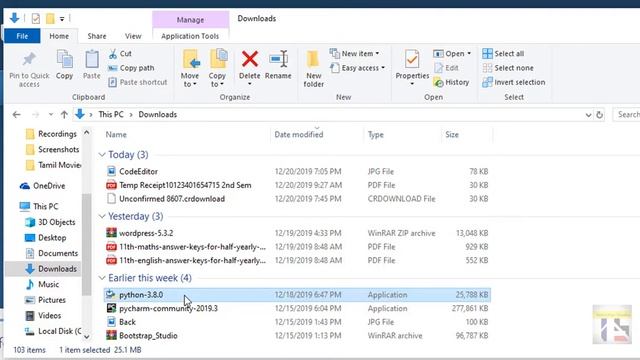The image size is (640, 360).
Task: Open address bar history dropdown
Action: (x=588, y=115)
